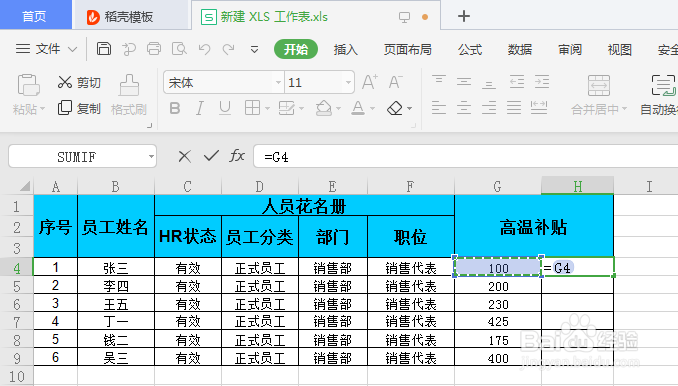Switch to the 插入 Insert ribbon tab
The height and width of the screenshot is (386, 678).
coord(345,50)
